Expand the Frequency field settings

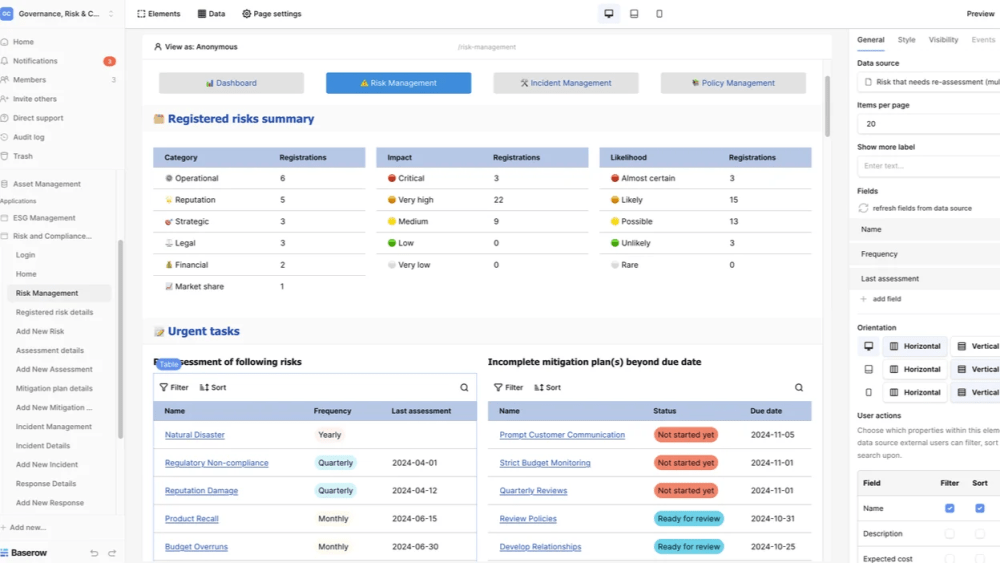point(927,254)
